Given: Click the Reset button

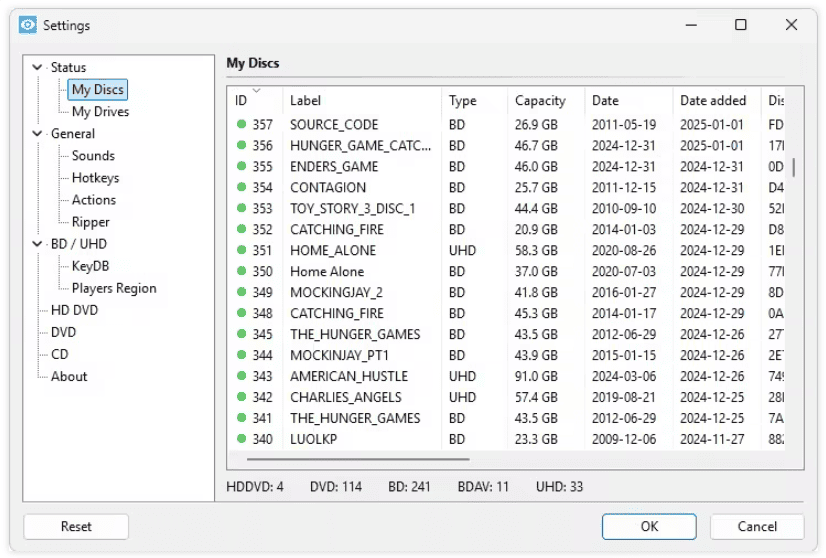Looking at the screenshot, I should (x=76, y=526).
